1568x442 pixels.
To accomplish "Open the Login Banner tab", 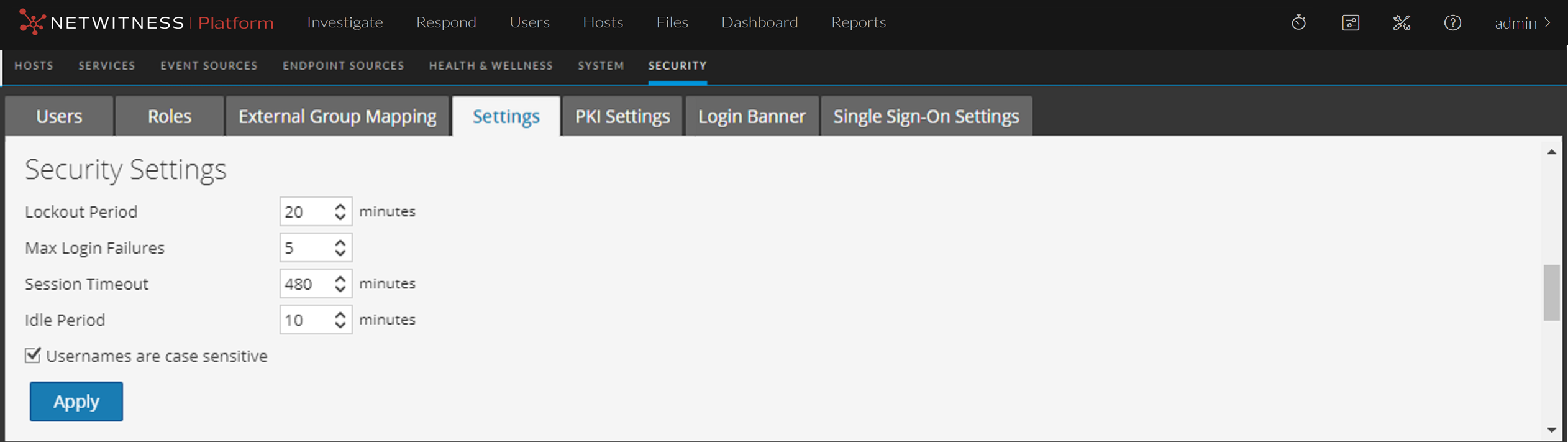I will coord(751,116).
